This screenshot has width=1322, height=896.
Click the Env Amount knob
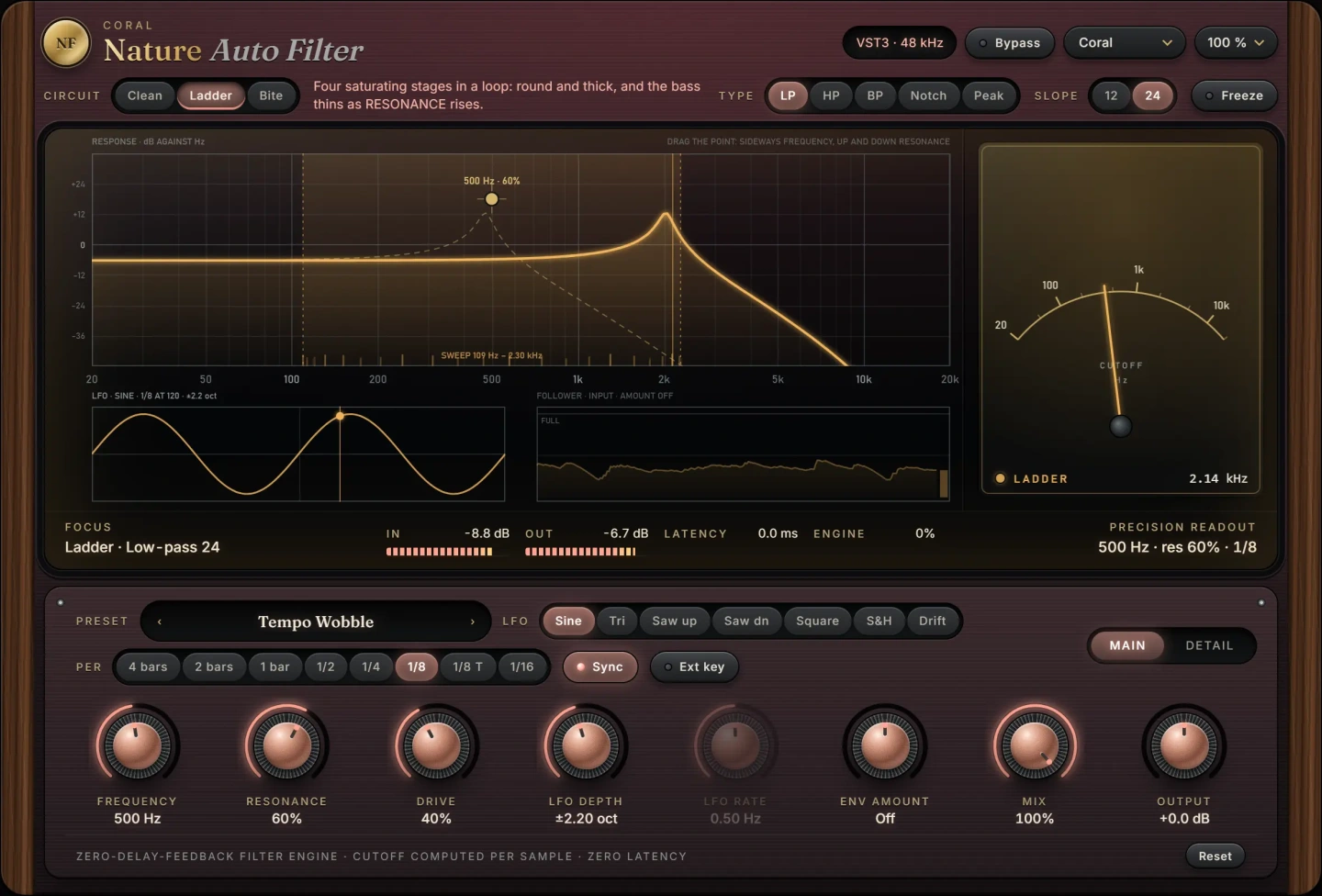[885, 745]
